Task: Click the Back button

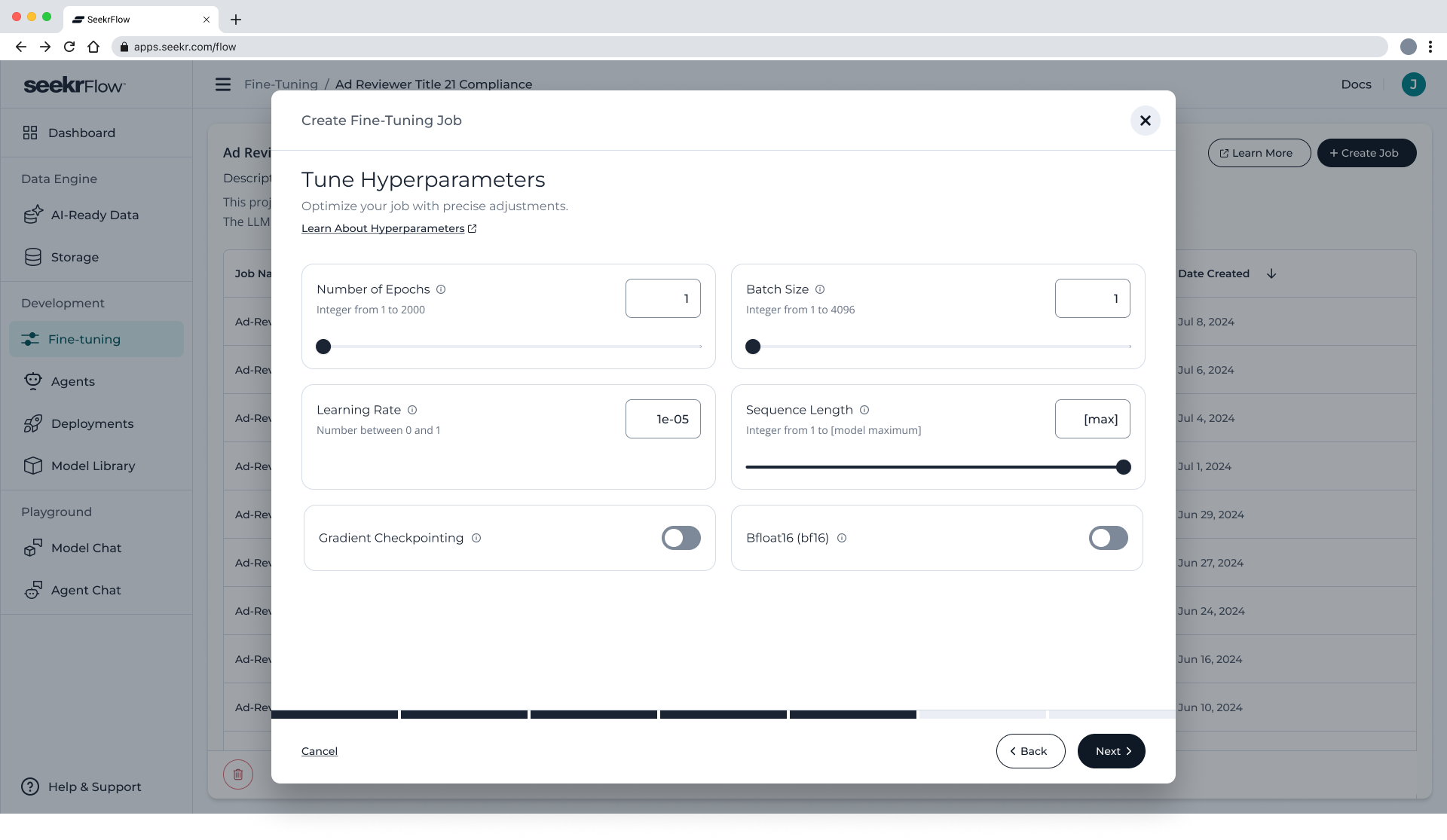Action: 1030,751
